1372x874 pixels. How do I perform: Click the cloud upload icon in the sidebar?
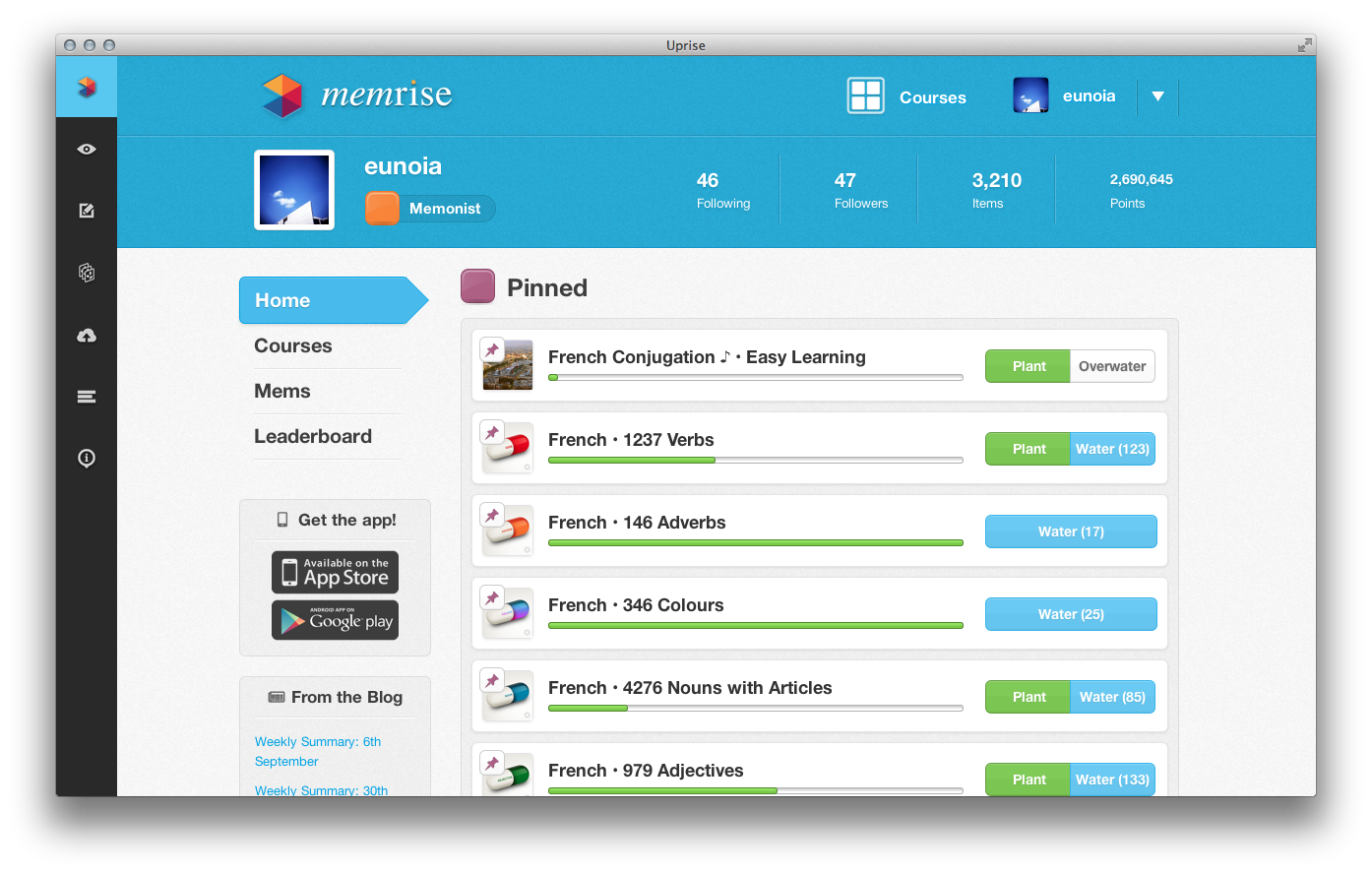(87, 336)
